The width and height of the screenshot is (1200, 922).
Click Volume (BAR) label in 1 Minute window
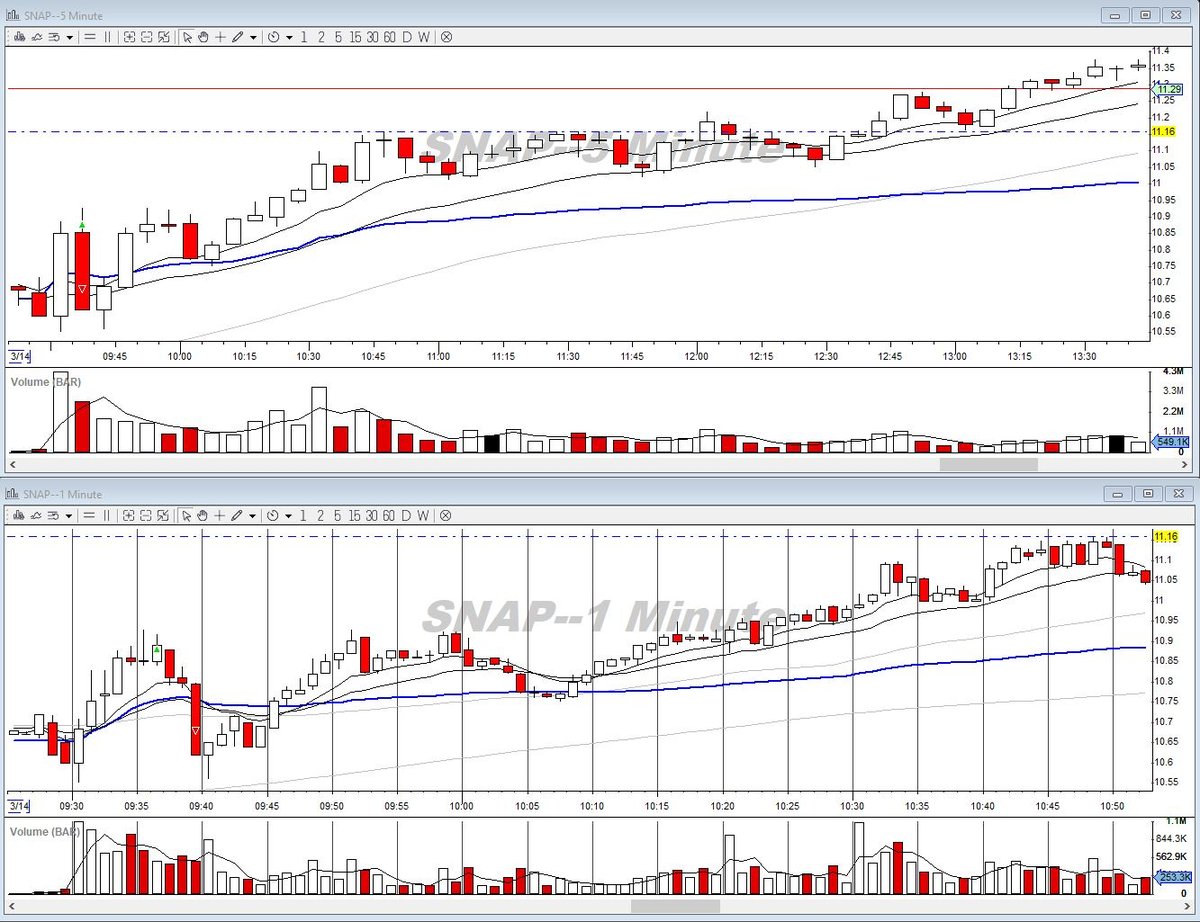[x=45, y=831]
